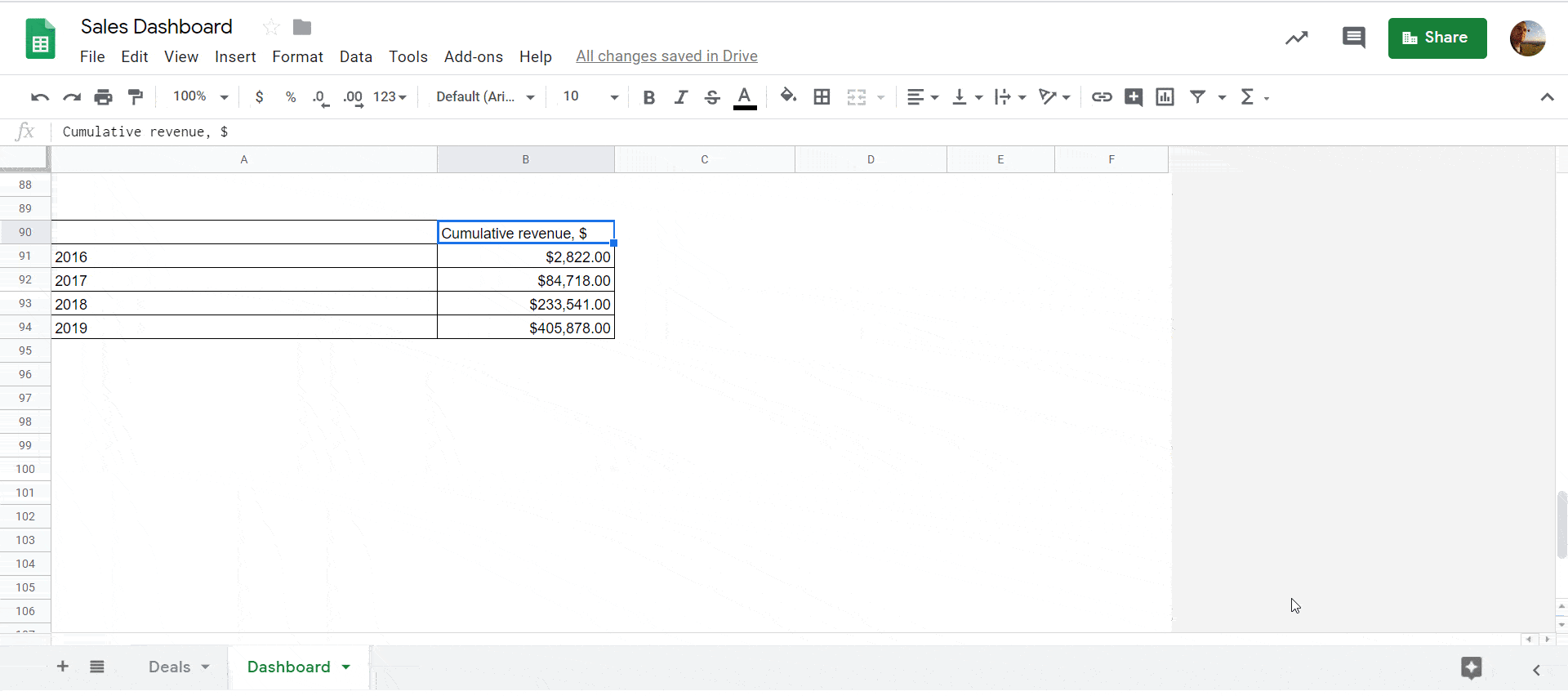Open the Add-ons menu
Image resolution: width=1568 pixels, height=696 pixels.
(x=474, y=56)
